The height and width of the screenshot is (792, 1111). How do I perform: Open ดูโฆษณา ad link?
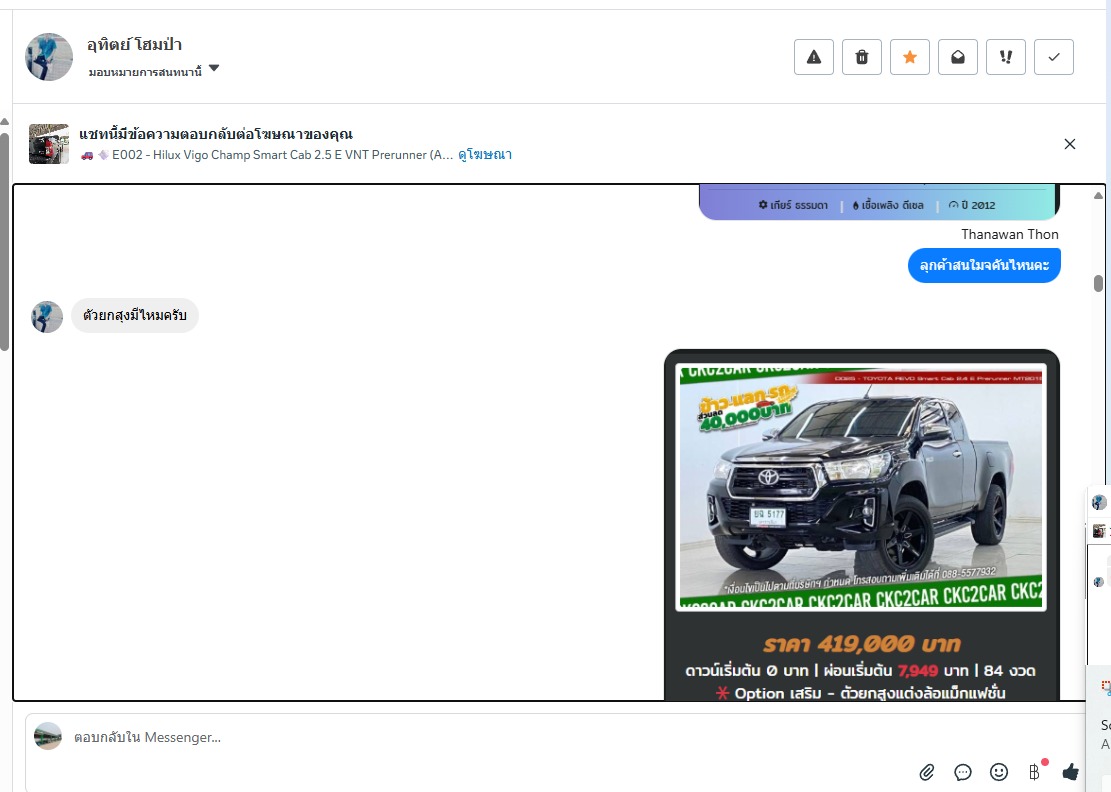pos(485,154)
